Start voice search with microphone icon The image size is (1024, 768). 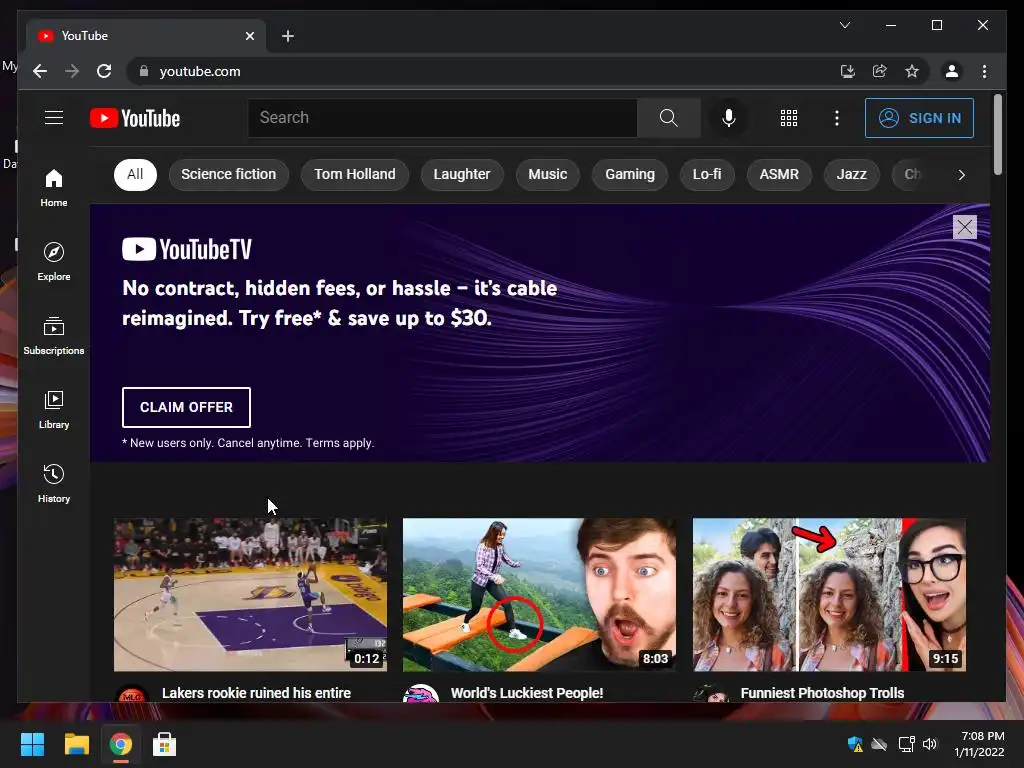[729, 118]
